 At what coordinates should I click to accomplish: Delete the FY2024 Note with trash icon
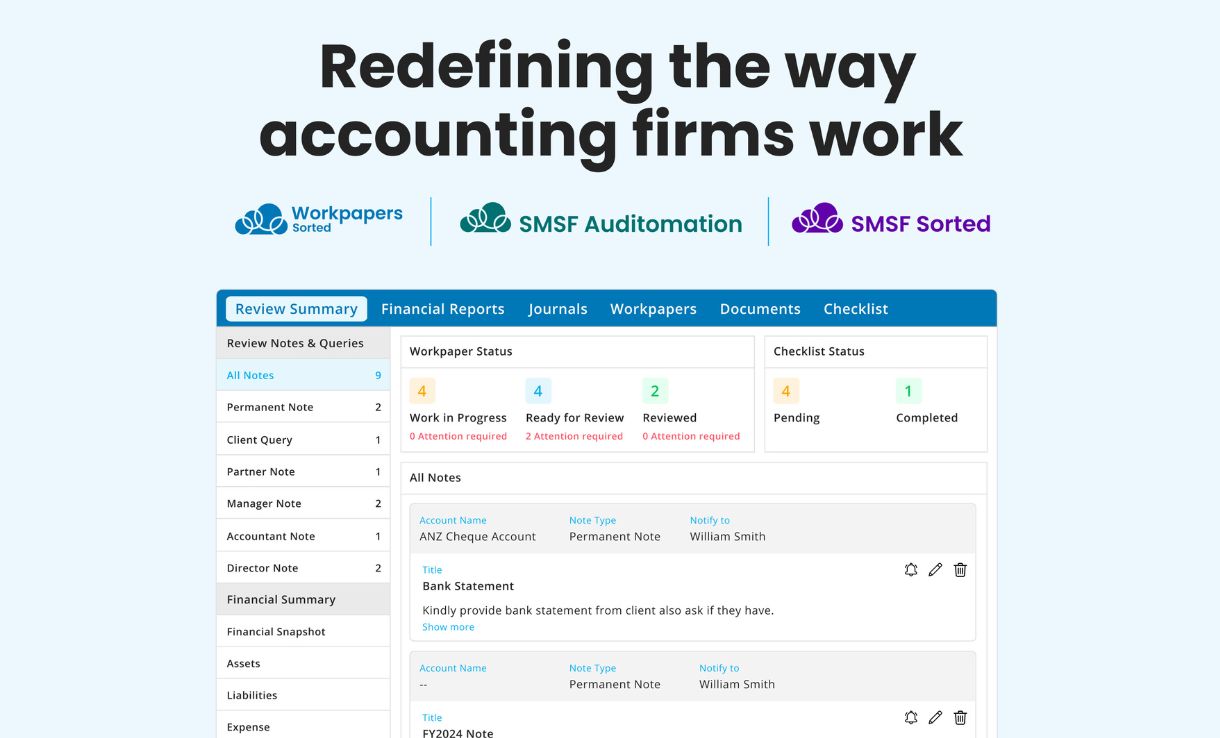pos(960,717)
